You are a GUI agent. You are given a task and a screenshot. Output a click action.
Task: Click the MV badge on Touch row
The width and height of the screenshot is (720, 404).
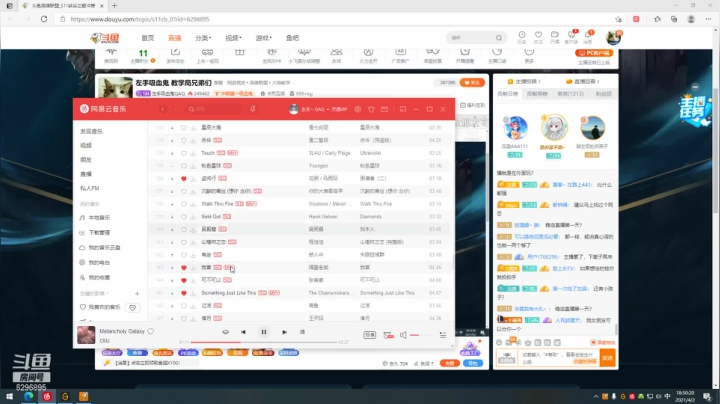tap(232, 153)
